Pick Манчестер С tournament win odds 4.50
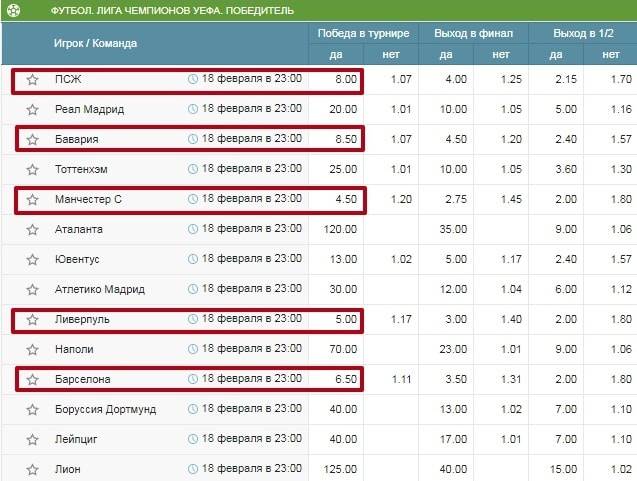The height and width of the screenshot is (481, 637). (x=346, y=199)
